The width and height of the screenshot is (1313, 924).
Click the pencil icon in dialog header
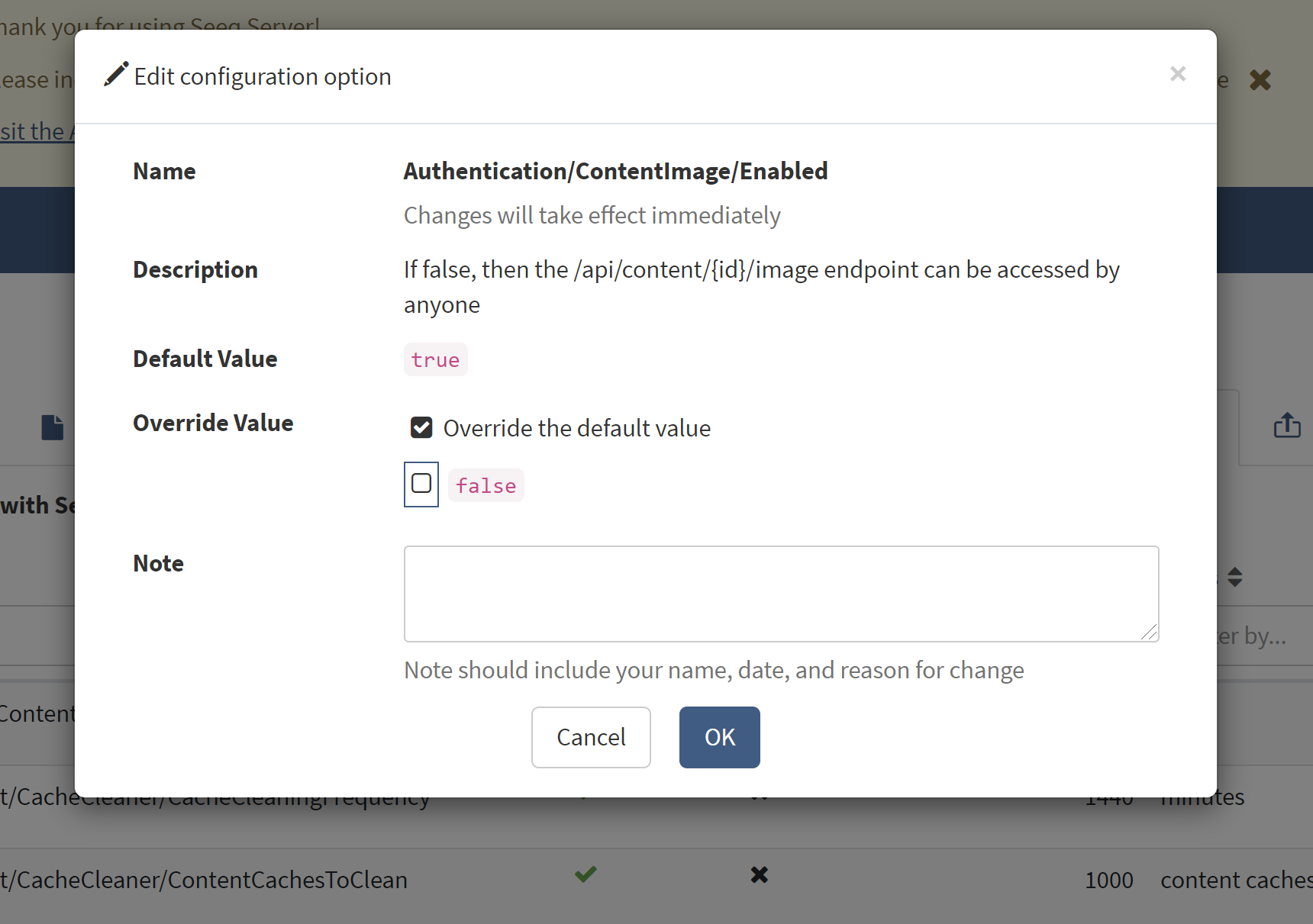coord(116,75)
